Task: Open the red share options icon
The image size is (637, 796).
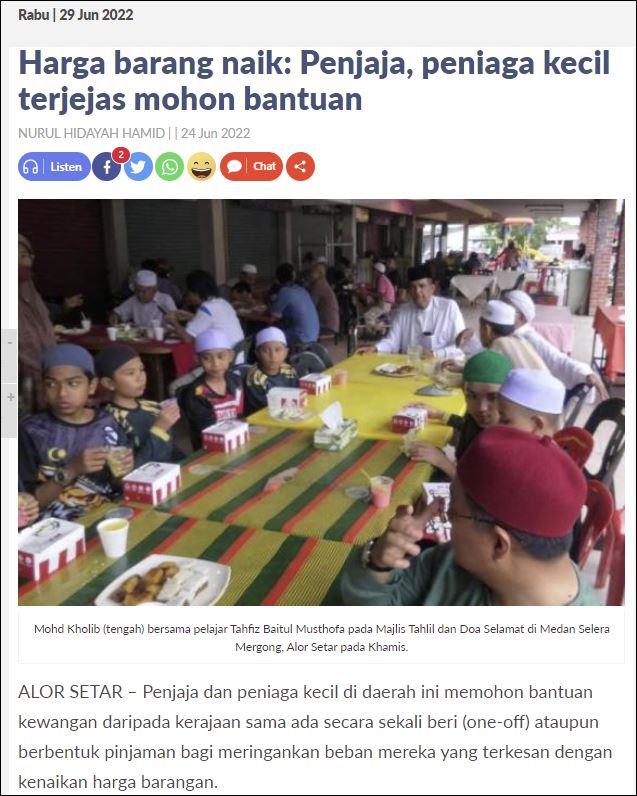Action: (300, 167)
